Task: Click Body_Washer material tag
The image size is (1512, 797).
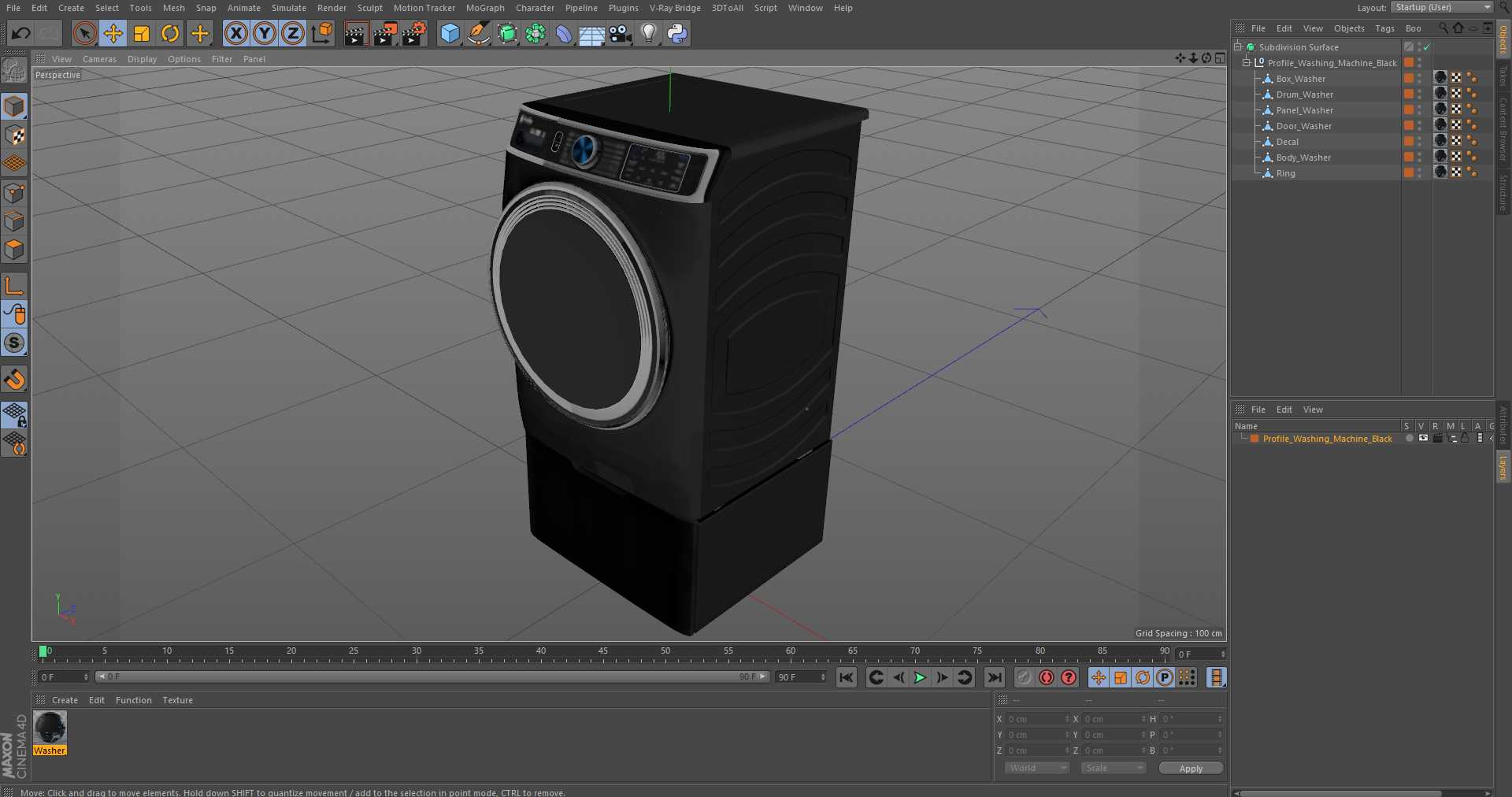Action: click(x=1440, y=157)
